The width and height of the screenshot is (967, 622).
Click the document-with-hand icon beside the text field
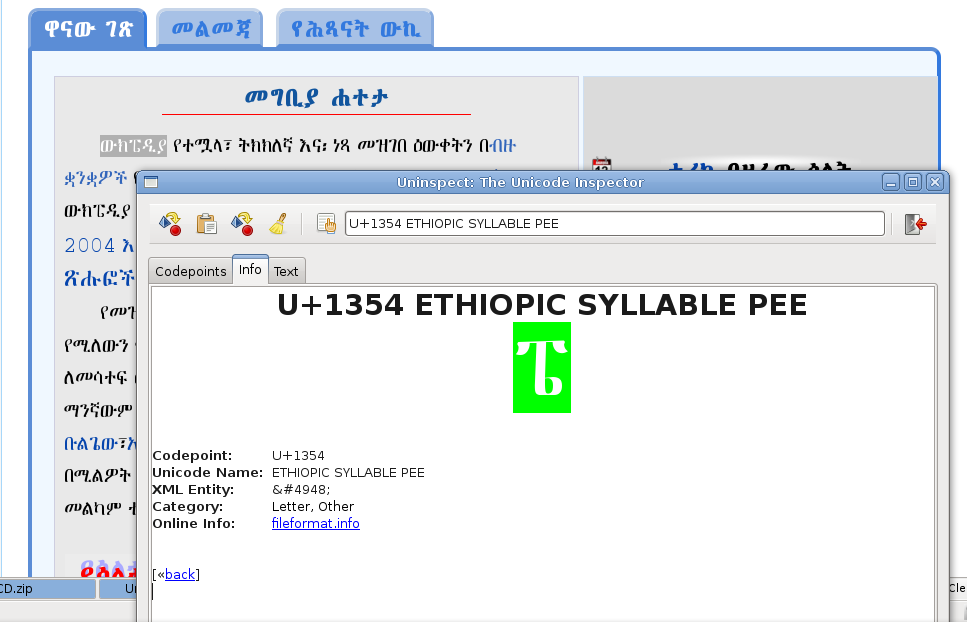[326, 224]
